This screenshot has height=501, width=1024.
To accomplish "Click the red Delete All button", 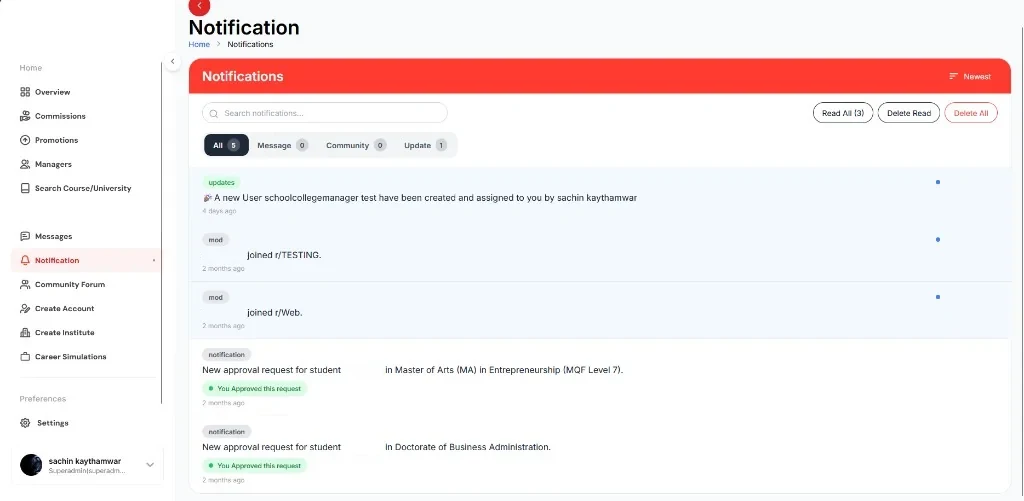I will click(x=970, y=113).
